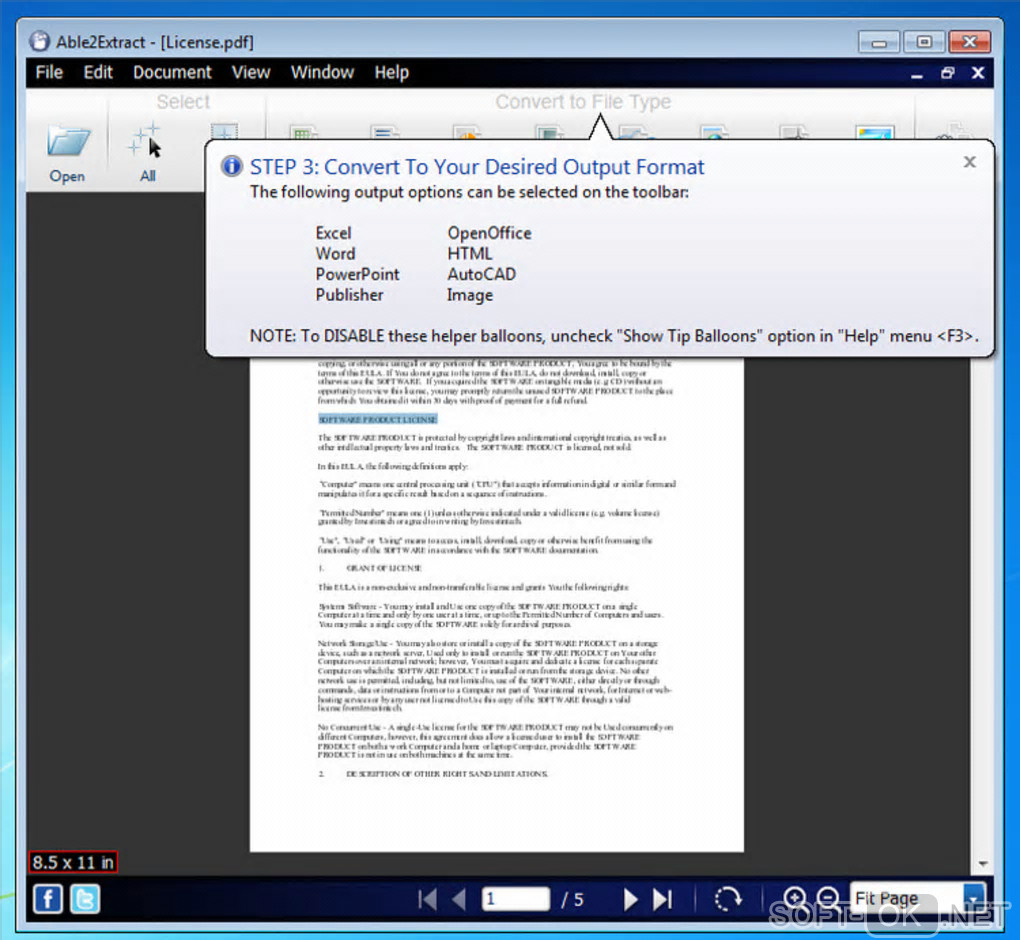This screenshot has width=1020, height=940.
Task: Zoom in with the plus magnifier
Action: tap(795, 898)
